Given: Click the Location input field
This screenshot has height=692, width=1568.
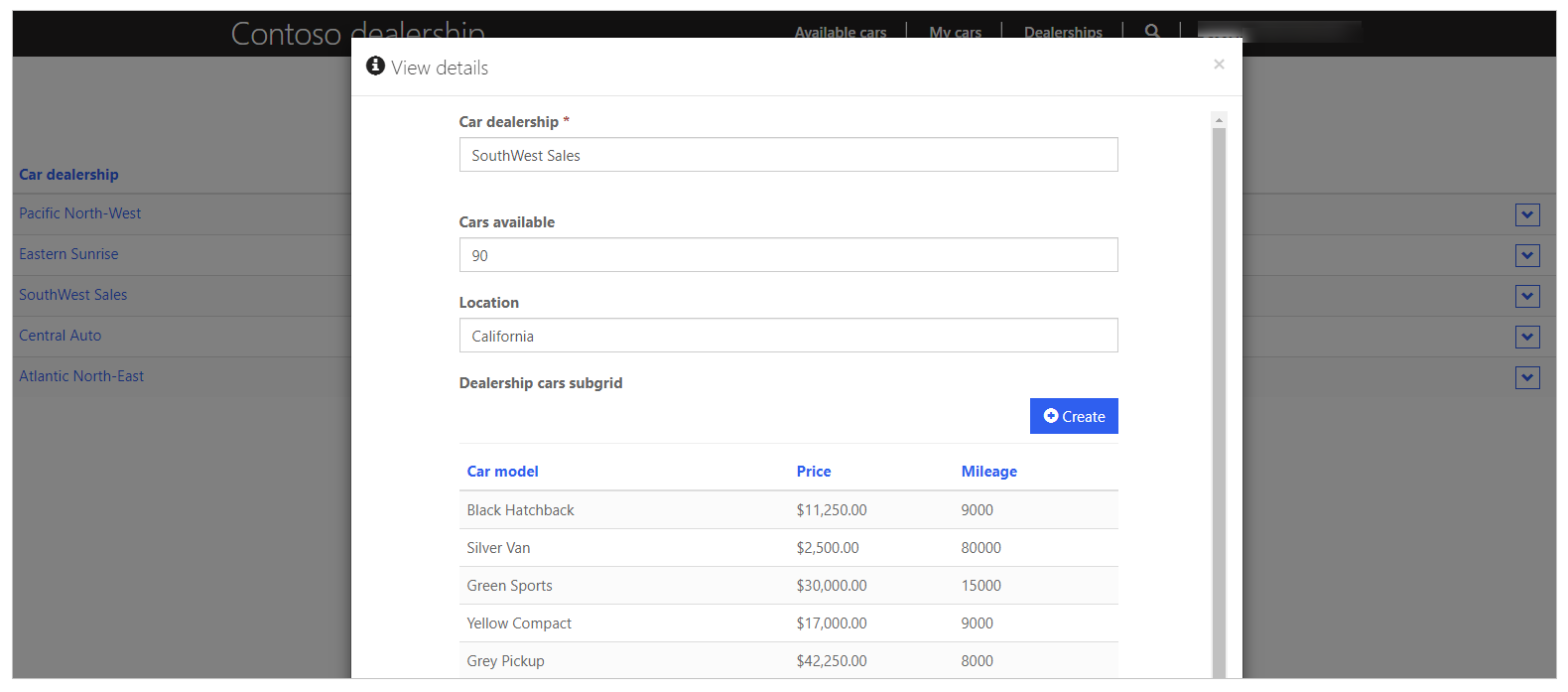Looking at the screenshot, I should [x=788, y=336].
